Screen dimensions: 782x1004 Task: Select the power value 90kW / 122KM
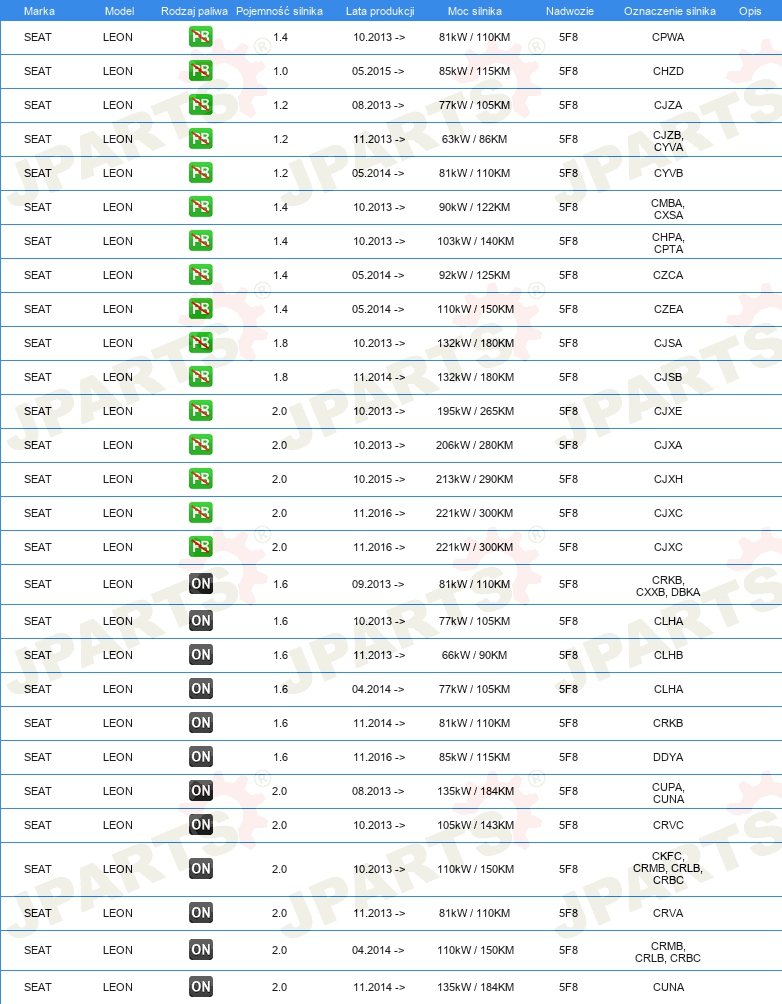475,207
